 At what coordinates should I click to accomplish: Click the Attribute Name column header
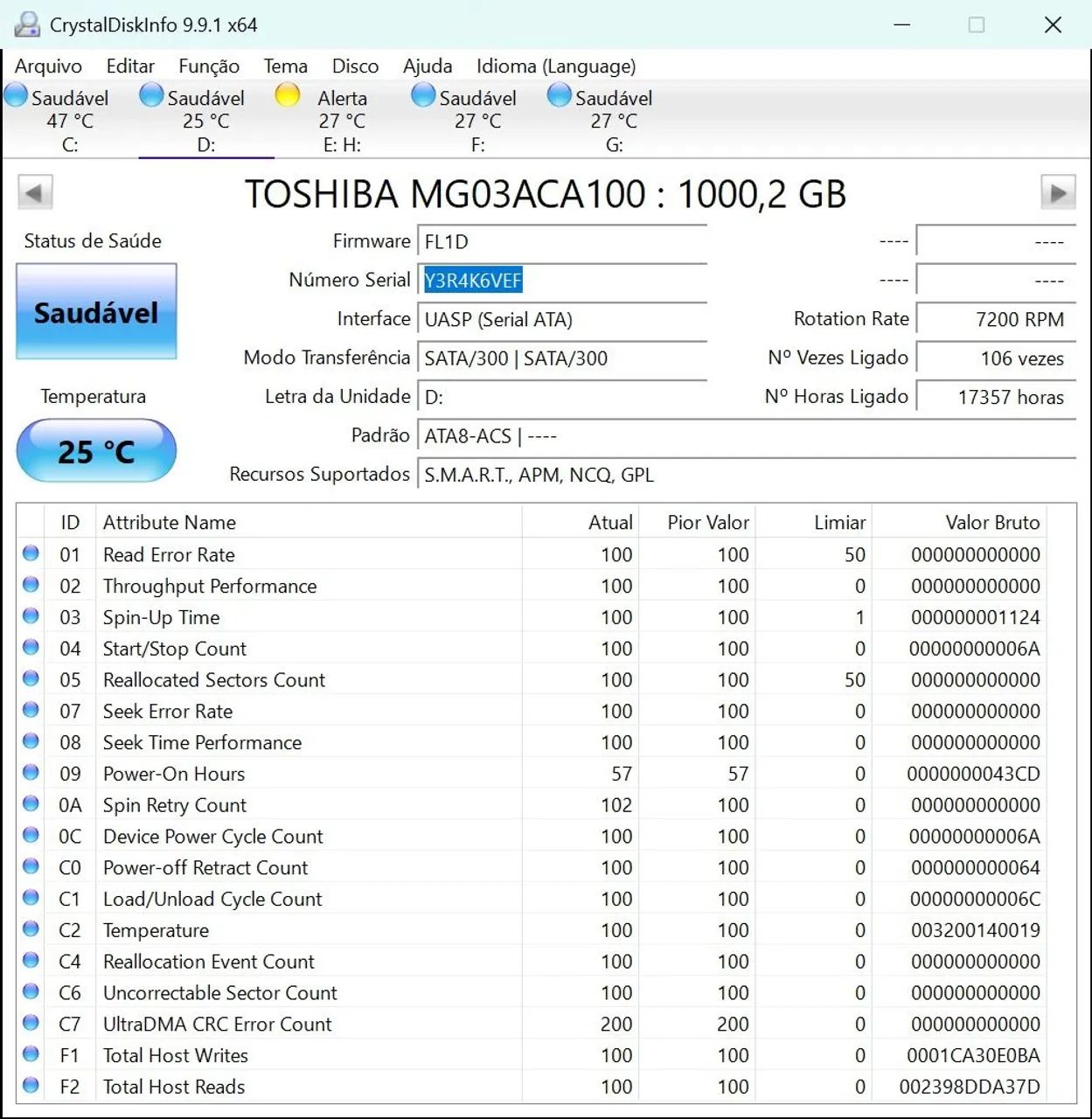point(309,523)
